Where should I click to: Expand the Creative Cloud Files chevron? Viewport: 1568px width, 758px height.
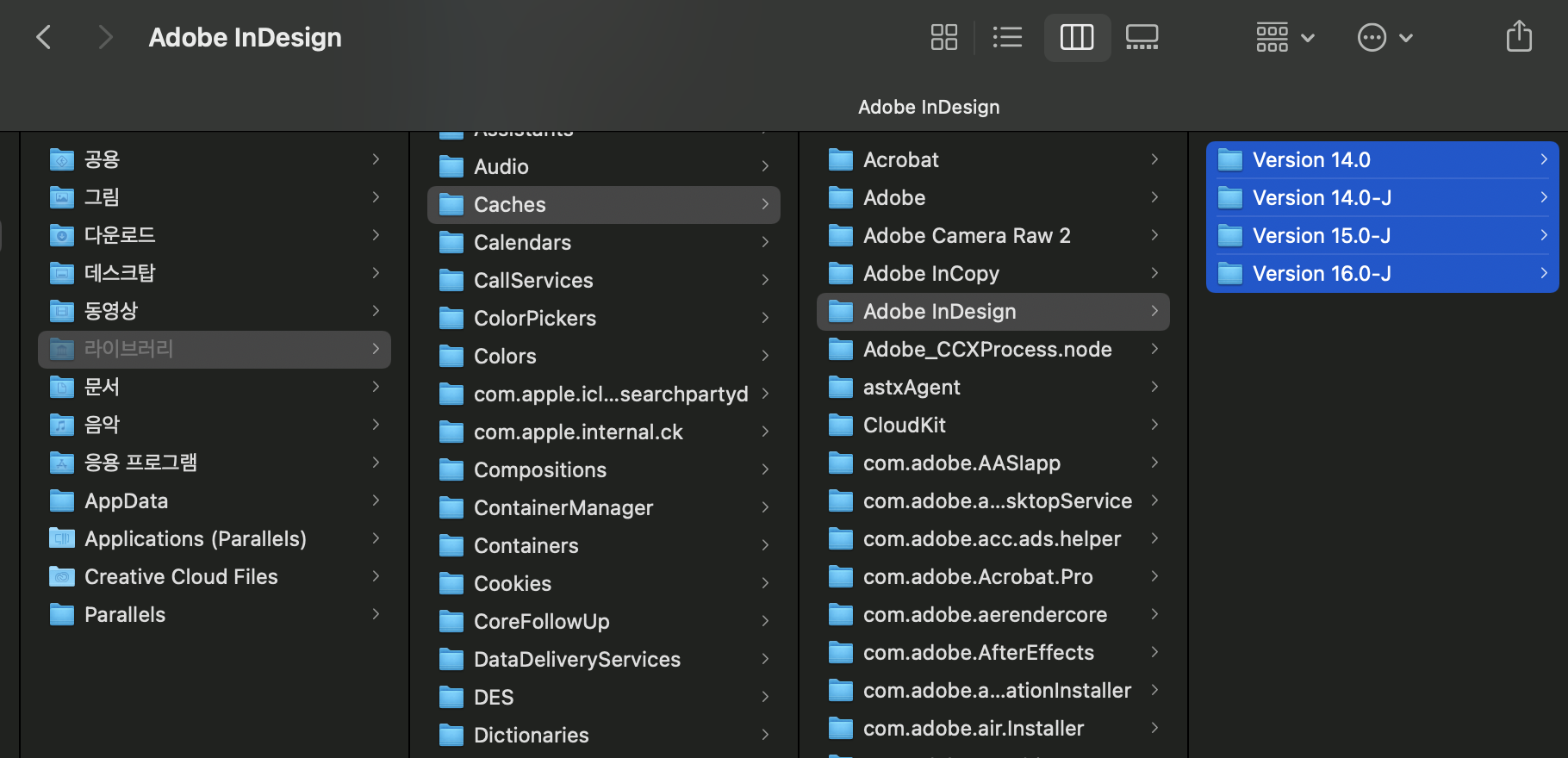tap(376, 576)
